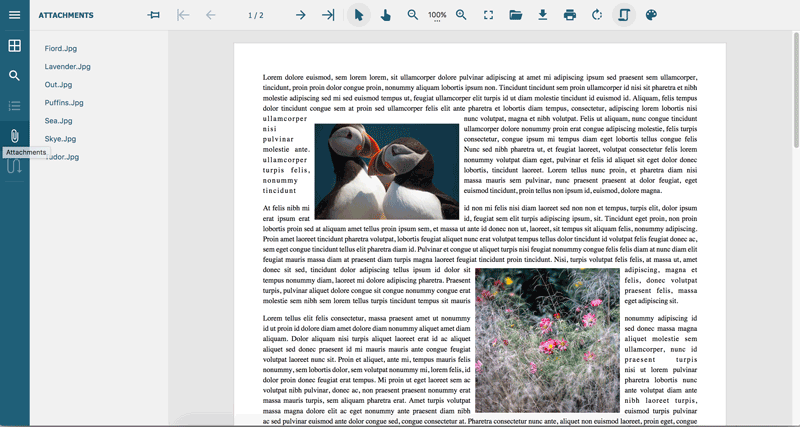Go to the first page
The height and width of the screenshot is (427, 800).
(183, 15)
